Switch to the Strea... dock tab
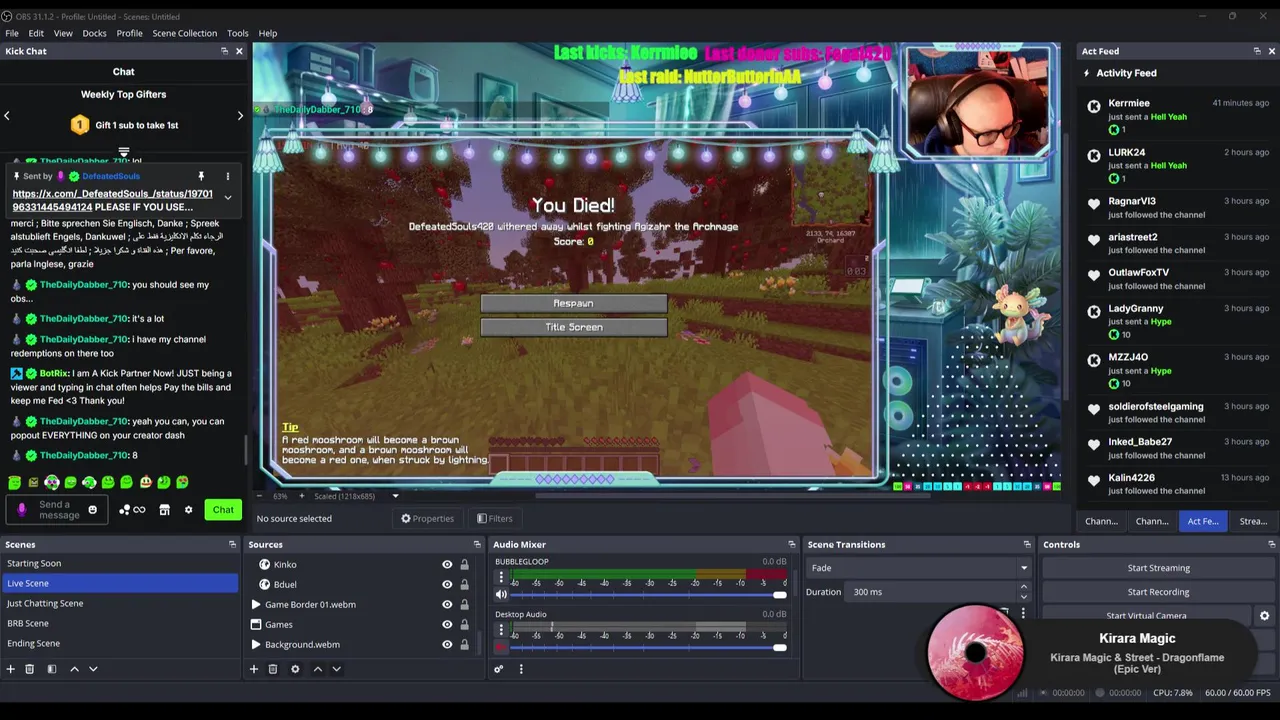 point(1253,521)
